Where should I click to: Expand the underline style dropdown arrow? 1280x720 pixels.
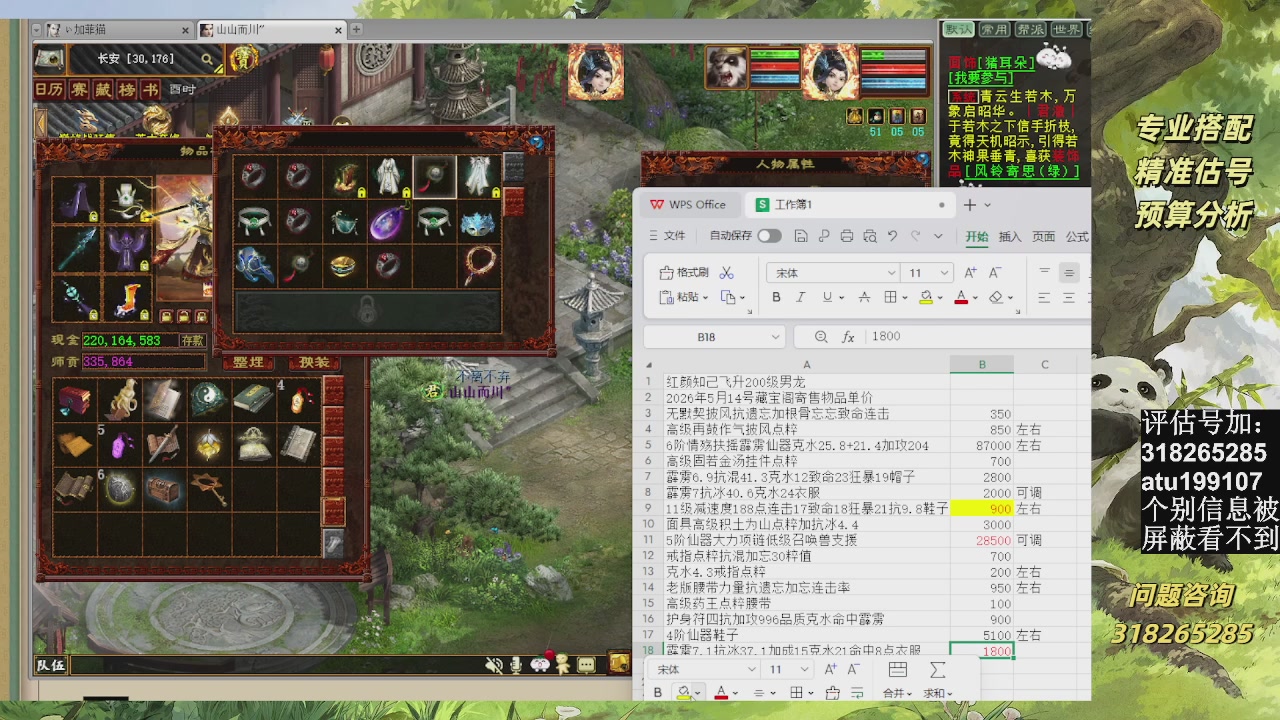842,298
